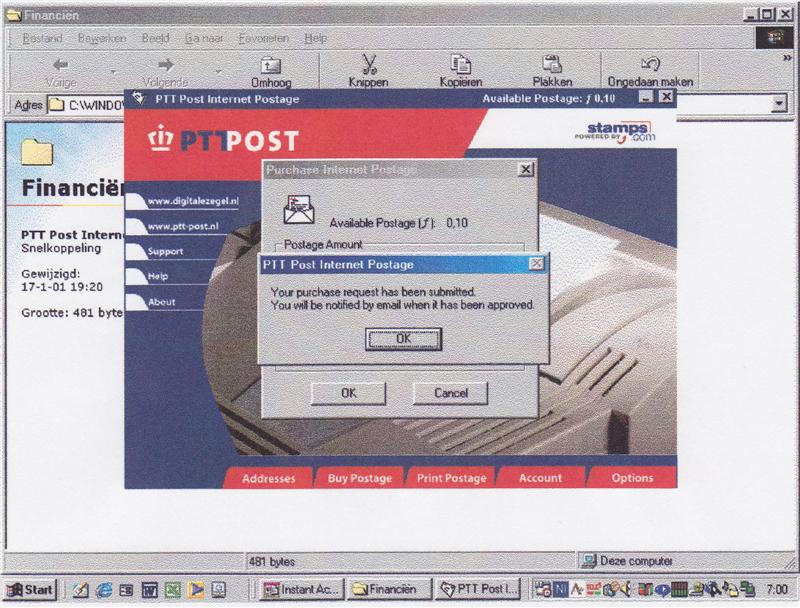Image resolution: width=800 pixels, height=608 pixels.
Task: Open Support in the PTT Post sidebar
Action: coord(165,251)
